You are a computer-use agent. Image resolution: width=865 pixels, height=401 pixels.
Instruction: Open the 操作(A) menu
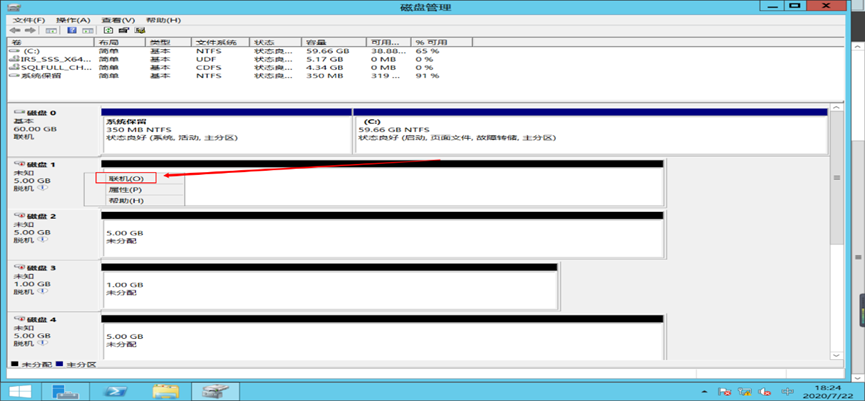coord(73,20)
